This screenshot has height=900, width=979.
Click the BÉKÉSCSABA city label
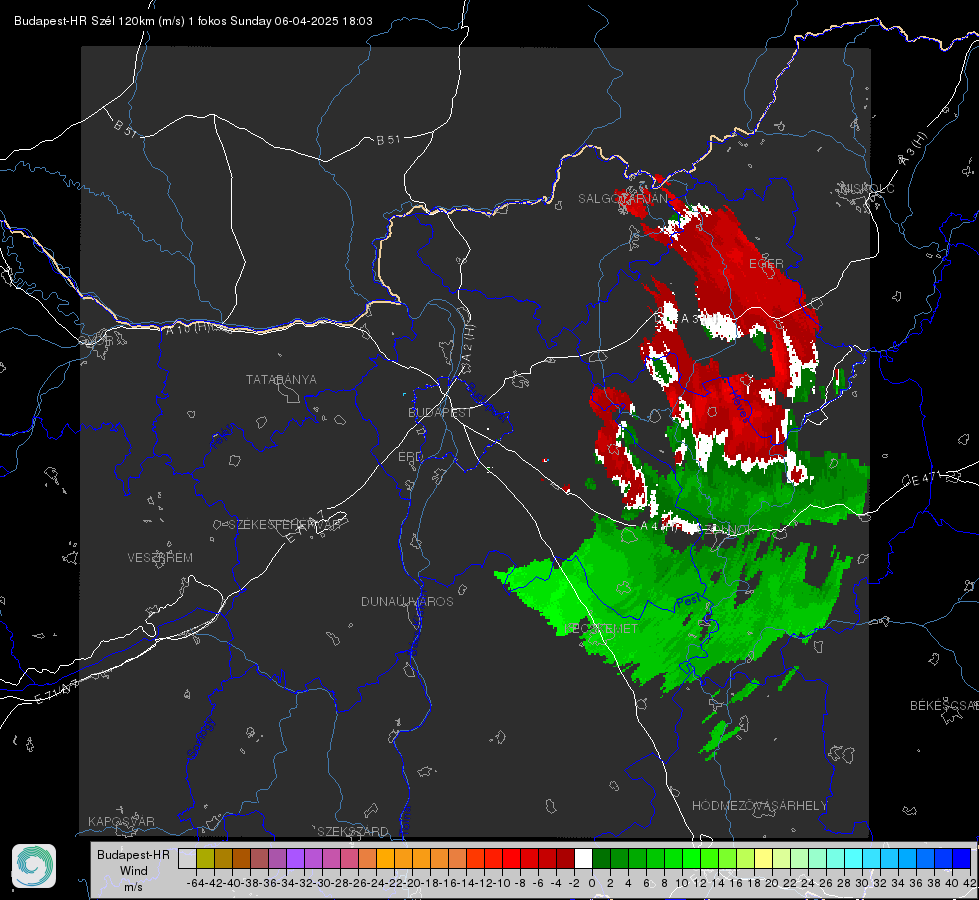(x=944, y=706)
